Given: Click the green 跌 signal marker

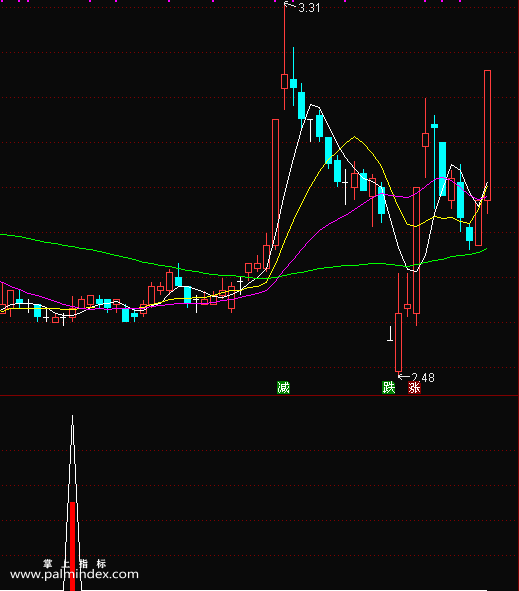Looking at the screenshot, I should (x=389, y=387).
